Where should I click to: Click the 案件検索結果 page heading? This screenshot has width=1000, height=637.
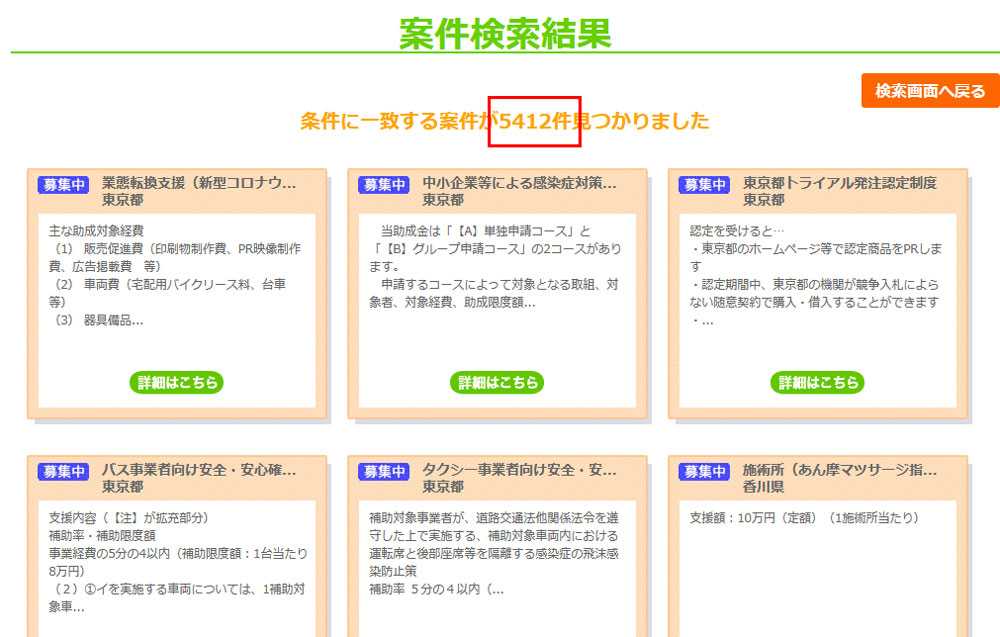click(x=505, y=33)
